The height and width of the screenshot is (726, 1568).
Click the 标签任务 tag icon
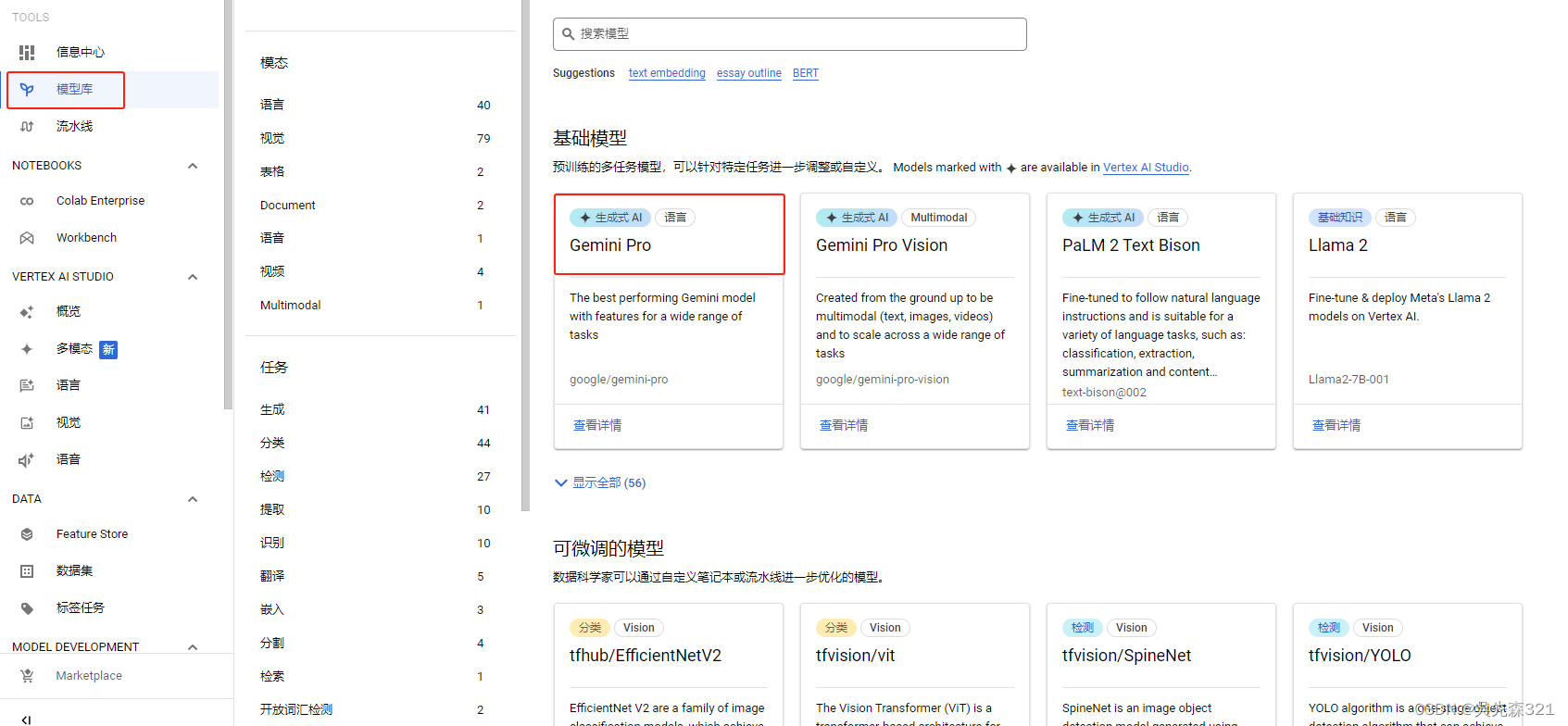(x=27, y=608)
